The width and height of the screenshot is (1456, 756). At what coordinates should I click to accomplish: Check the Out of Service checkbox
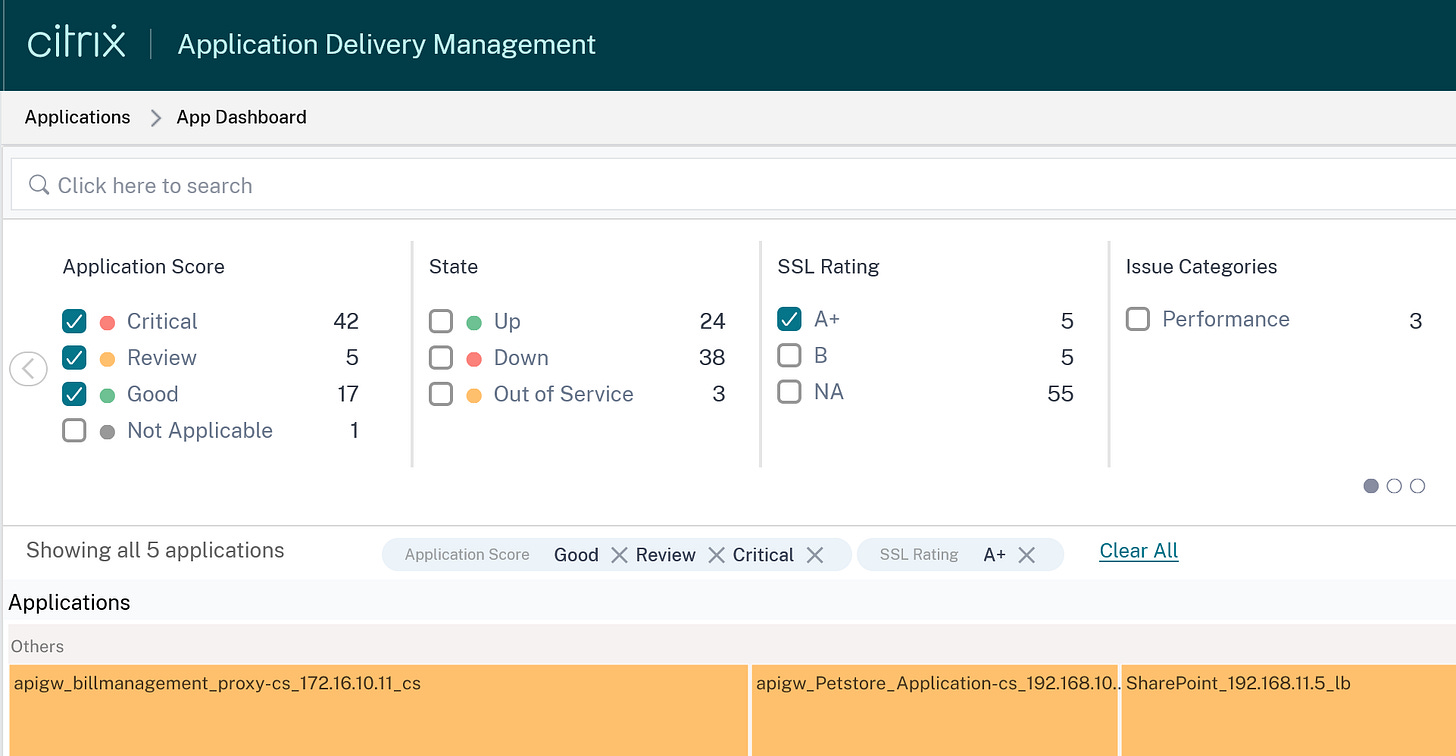coord(441,394)
